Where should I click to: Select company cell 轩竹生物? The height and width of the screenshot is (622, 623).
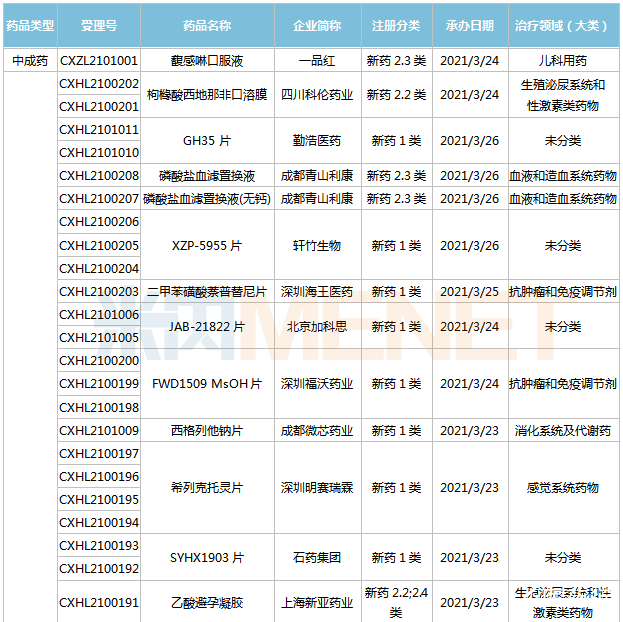(x=317, y=246)
